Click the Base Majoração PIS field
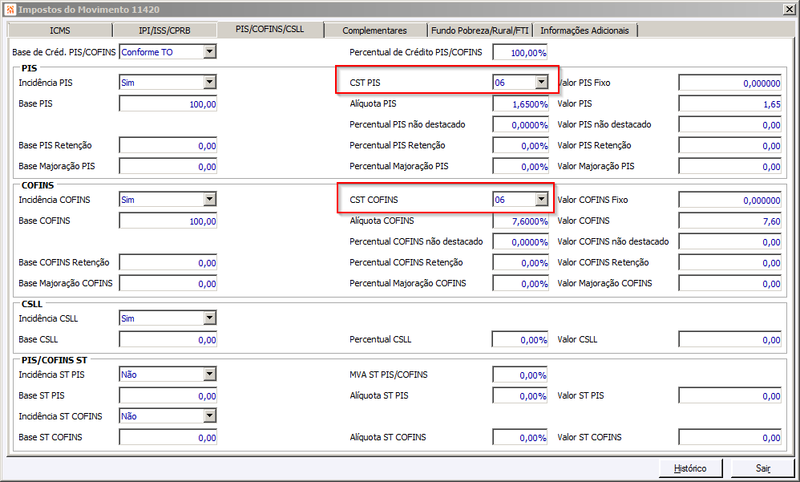Image resolution: width=800 pixels, height=482 pixels. (168, 166)
